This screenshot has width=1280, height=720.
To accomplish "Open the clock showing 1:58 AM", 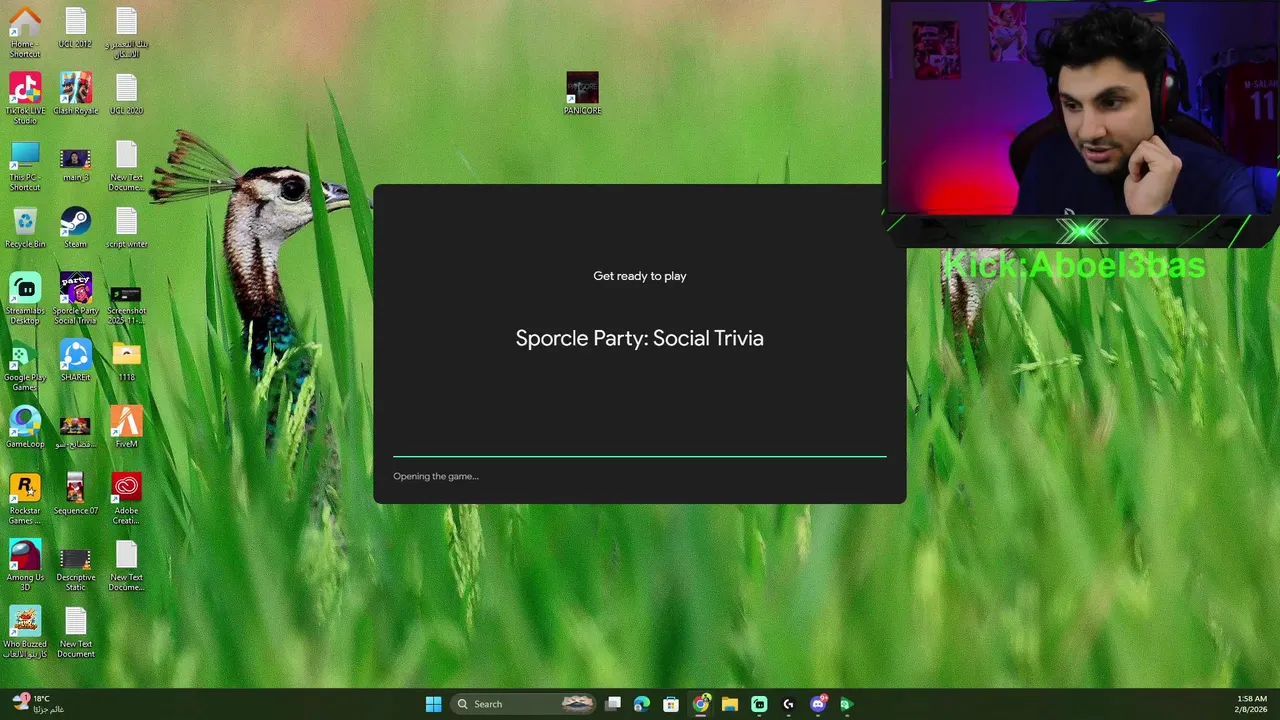I will click(x=1252, y=704).
